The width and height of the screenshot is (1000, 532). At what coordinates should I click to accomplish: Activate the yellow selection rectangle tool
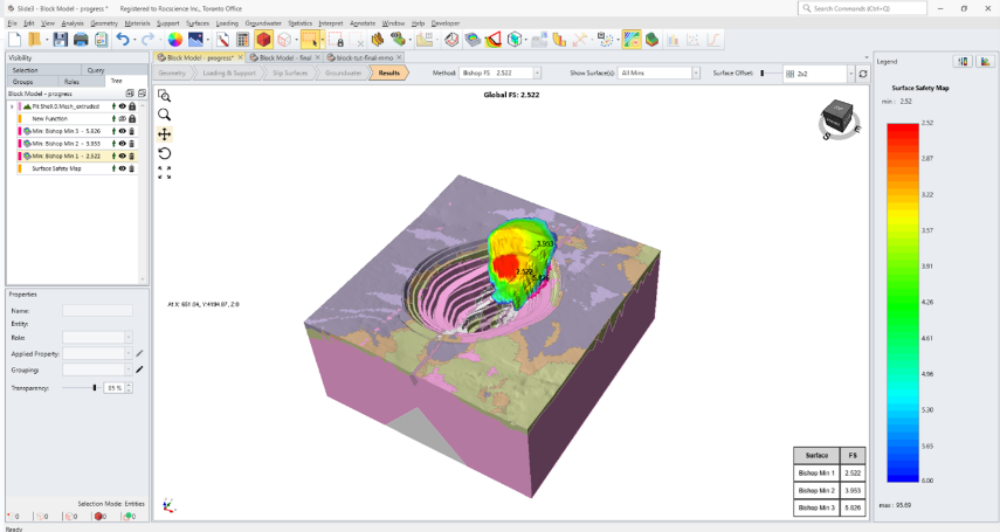point(310,40)
